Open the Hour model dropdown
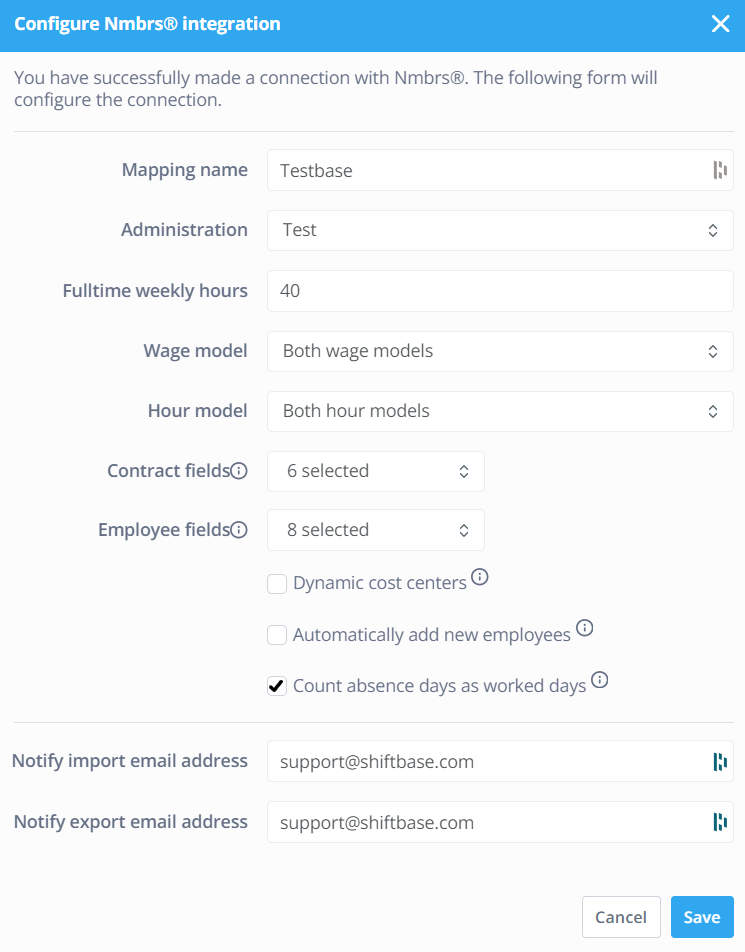Screen dimensions: 745x952 coord(500,411)
